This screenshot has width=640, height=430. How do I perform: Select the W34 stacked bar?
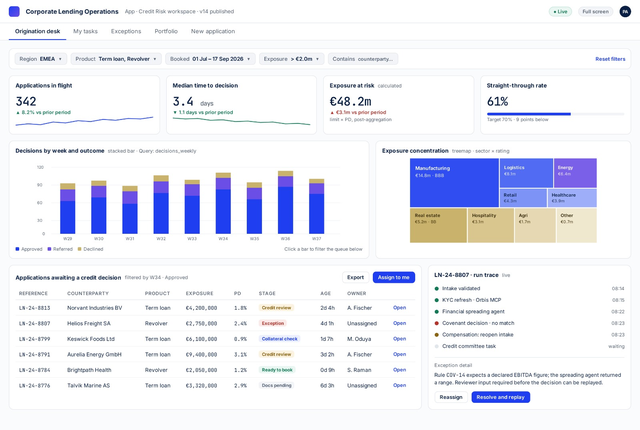pyautogui.click(x=223, y=203)
